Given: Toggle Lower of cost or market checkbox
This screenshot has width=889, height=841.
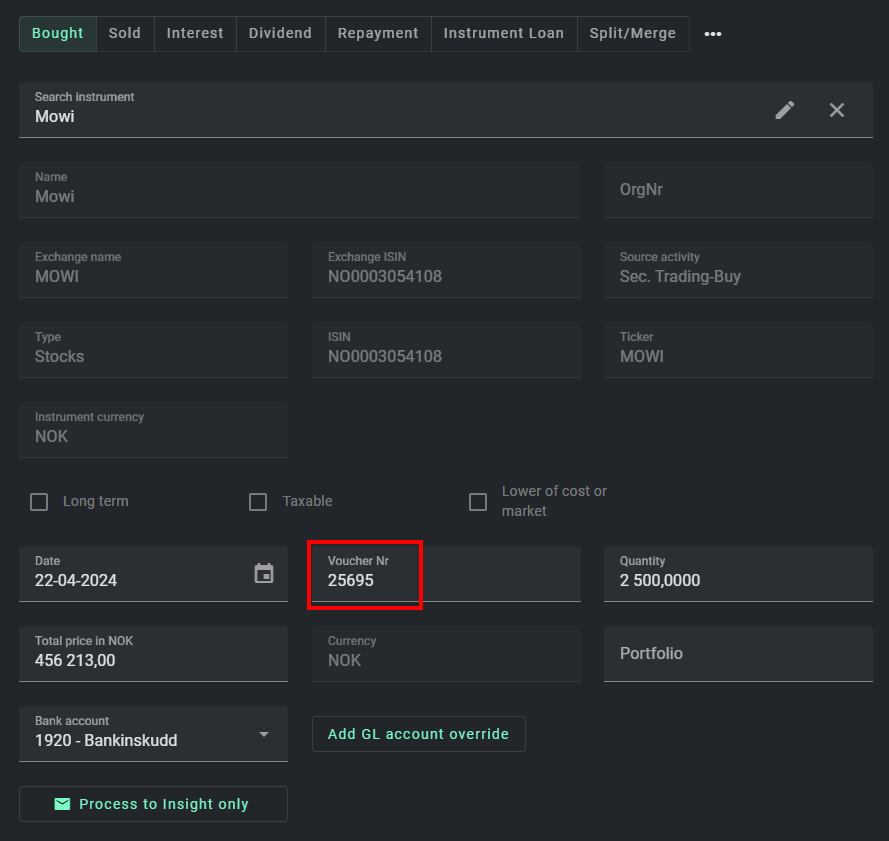Looking at the screenshot, I should point(478,502).
